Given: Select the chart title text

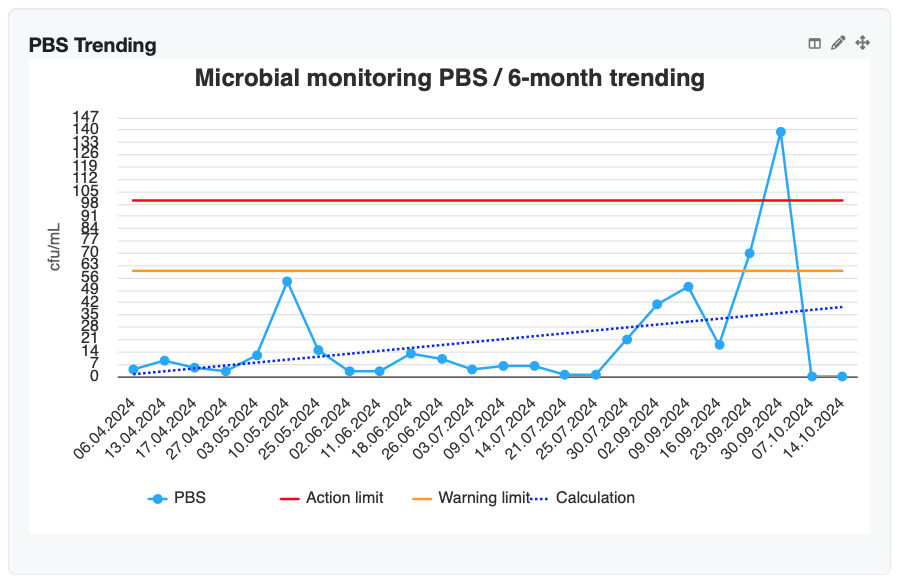Looking at the screenshot, I should coord(450,78).
